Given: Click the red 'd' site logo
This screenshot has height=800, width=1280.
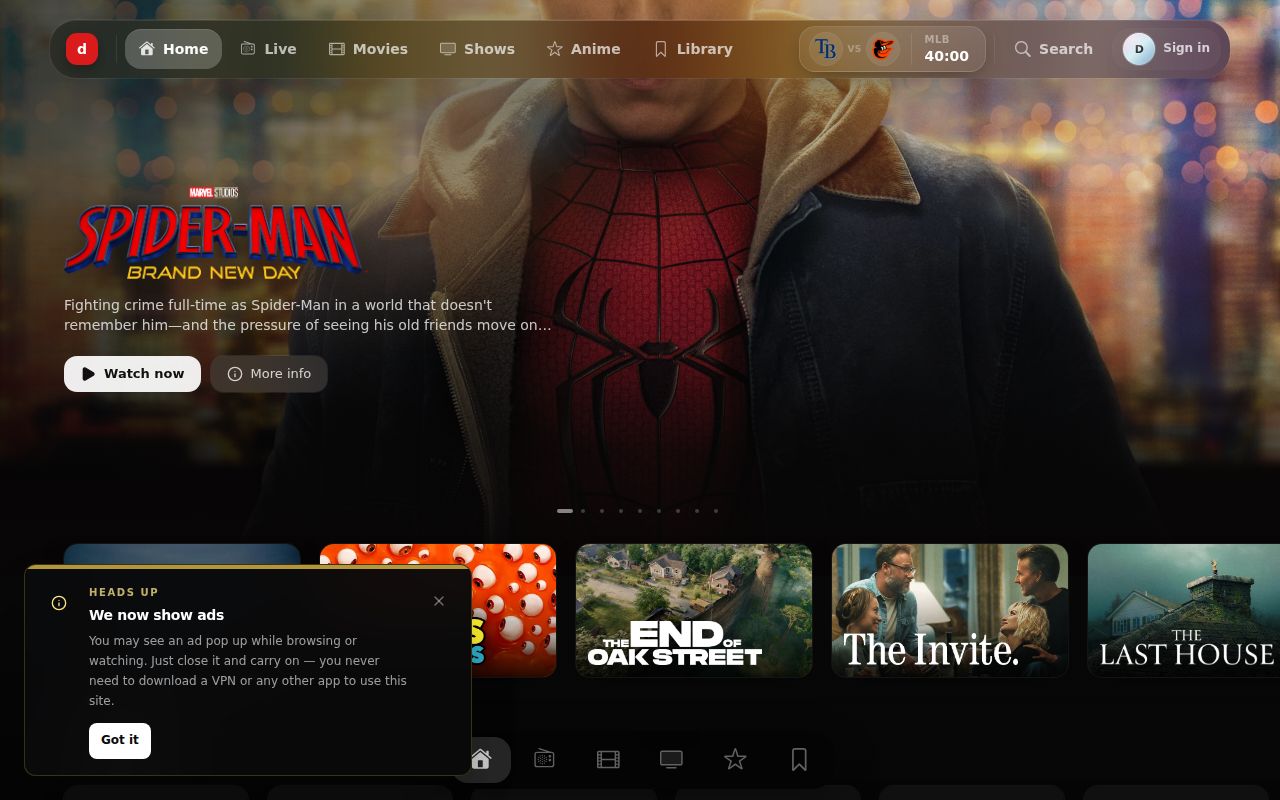Looking at the screenshot, I should point(82,49).
